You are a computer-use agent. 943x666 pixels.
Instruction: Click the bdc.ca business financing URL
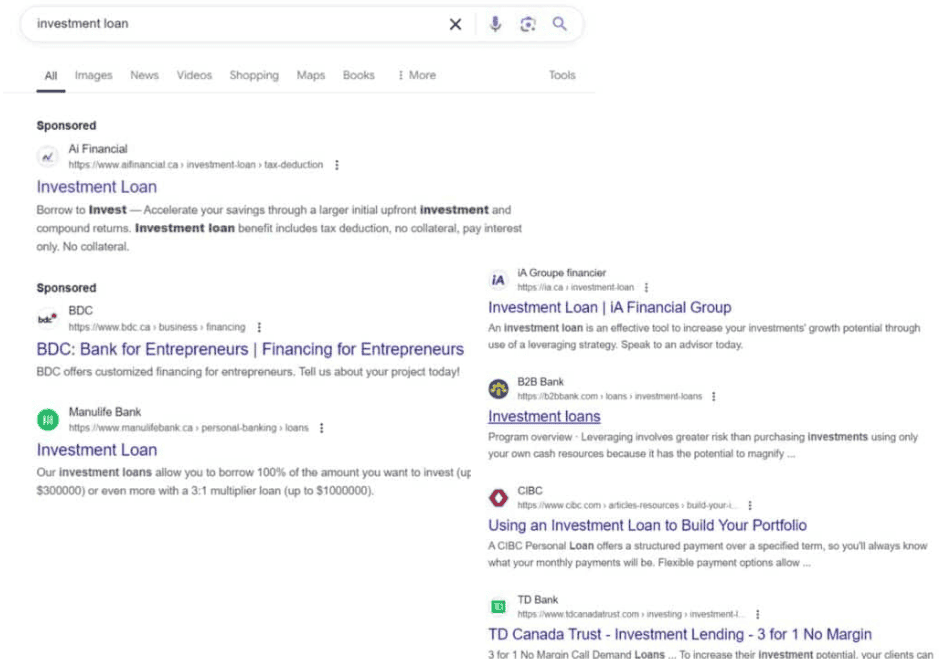pos(157,327)
